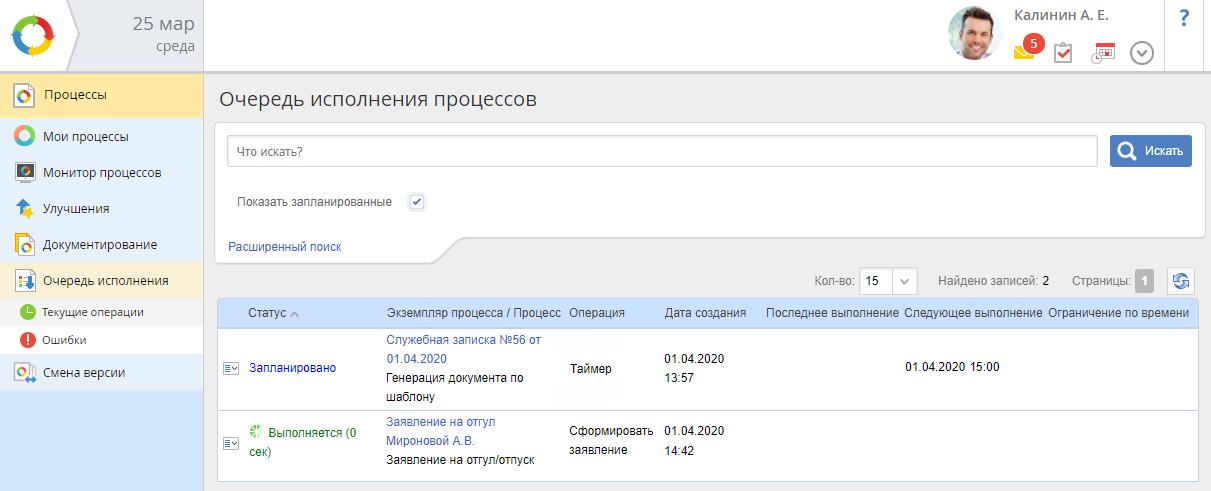Open the Ошибки sidebar item
The height and width of the screenshot is (491, 1211).
pos(64,340)
